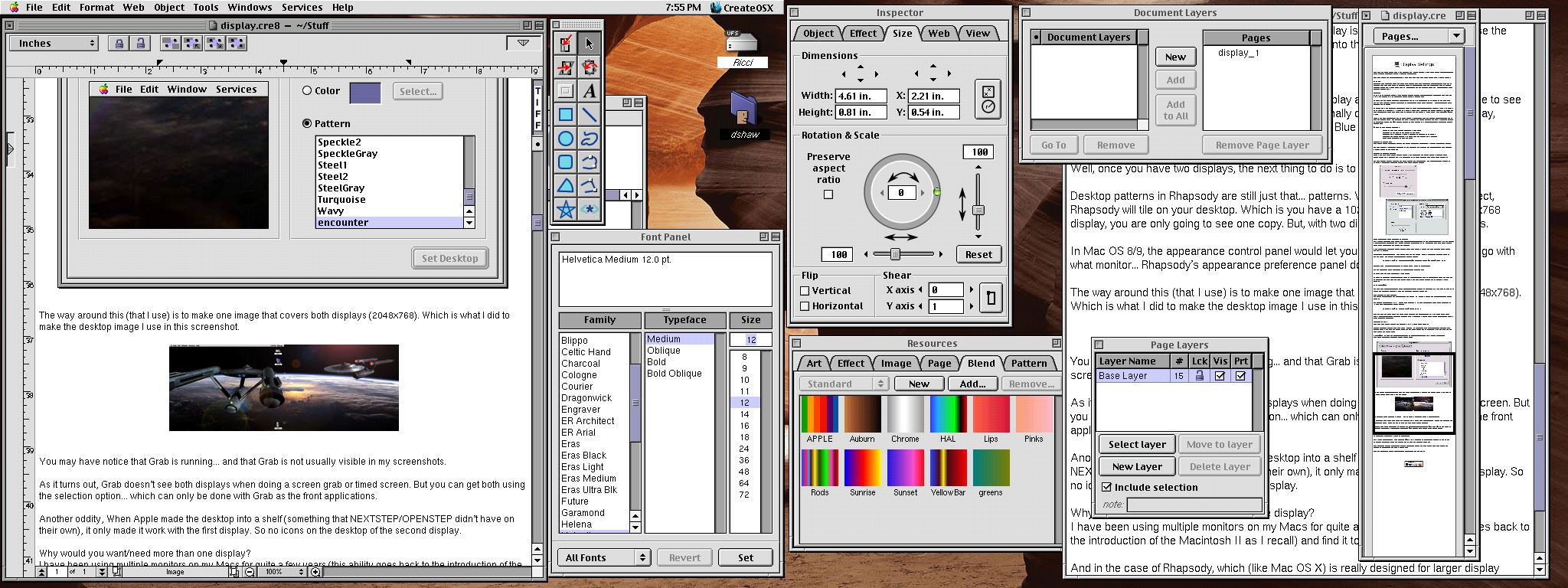Click the Lck lock icon for Base Layer
This screenshot has width=1568, height=588.
[1199, 376]
